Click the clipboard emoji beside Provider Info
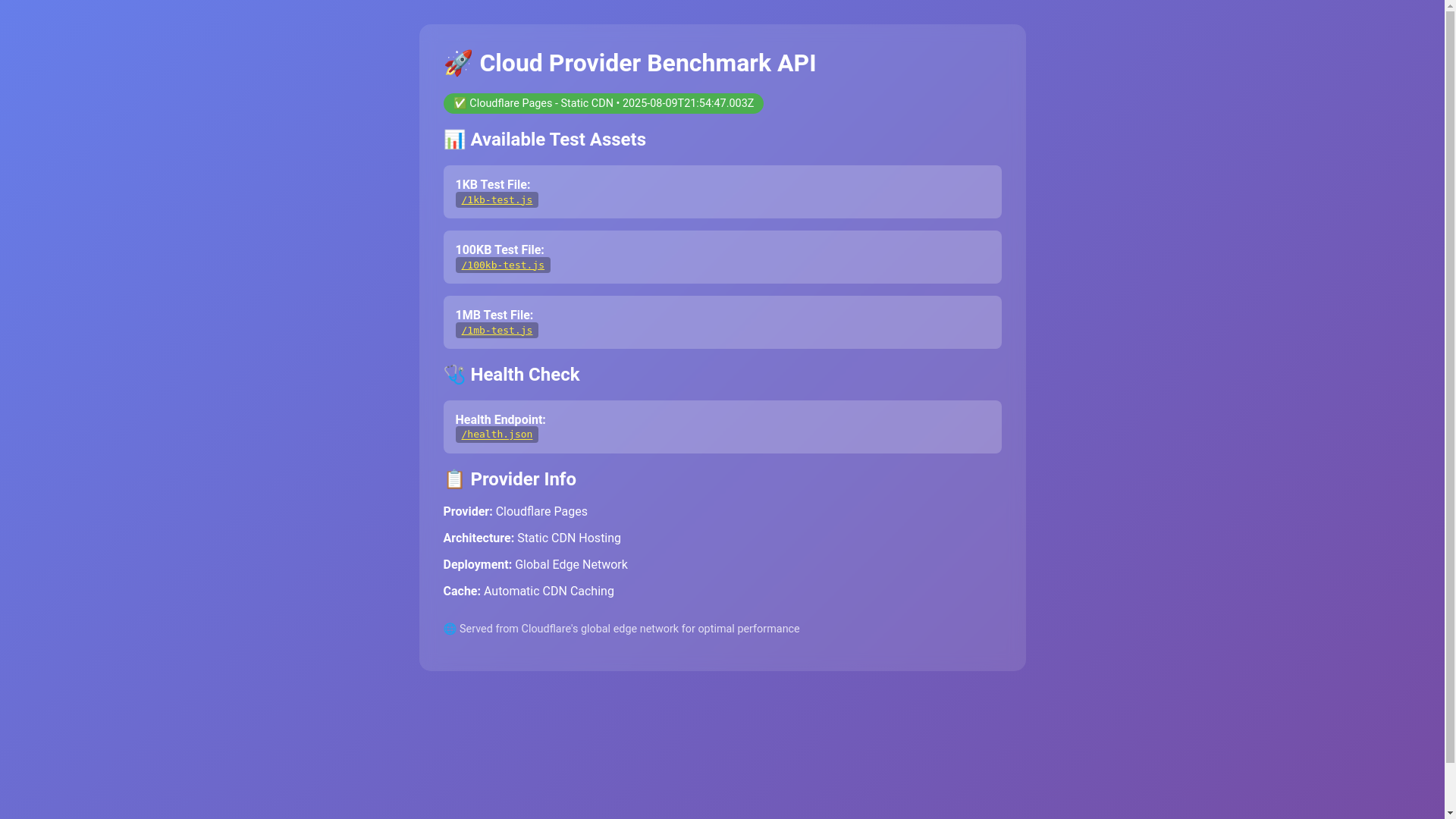 click(x=454, y=479)
